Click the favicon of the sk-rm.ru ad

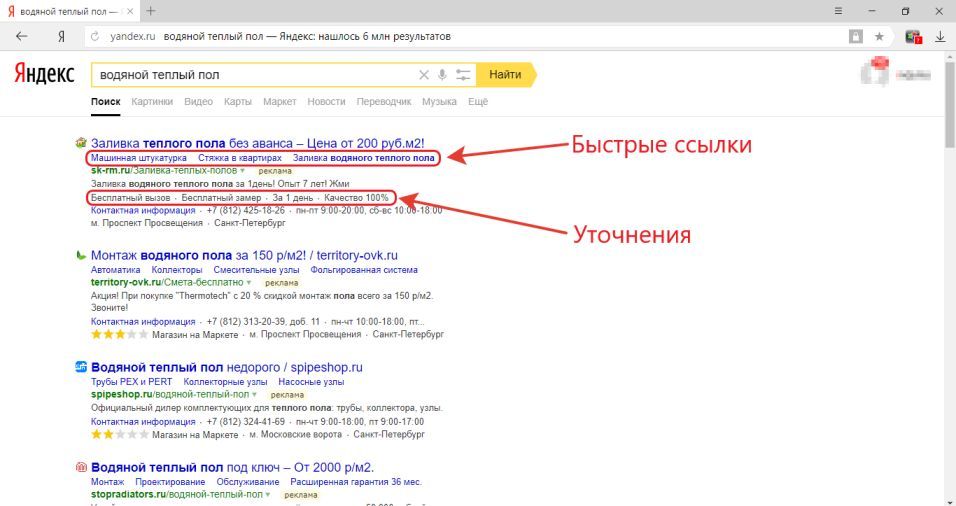[80, 143]
